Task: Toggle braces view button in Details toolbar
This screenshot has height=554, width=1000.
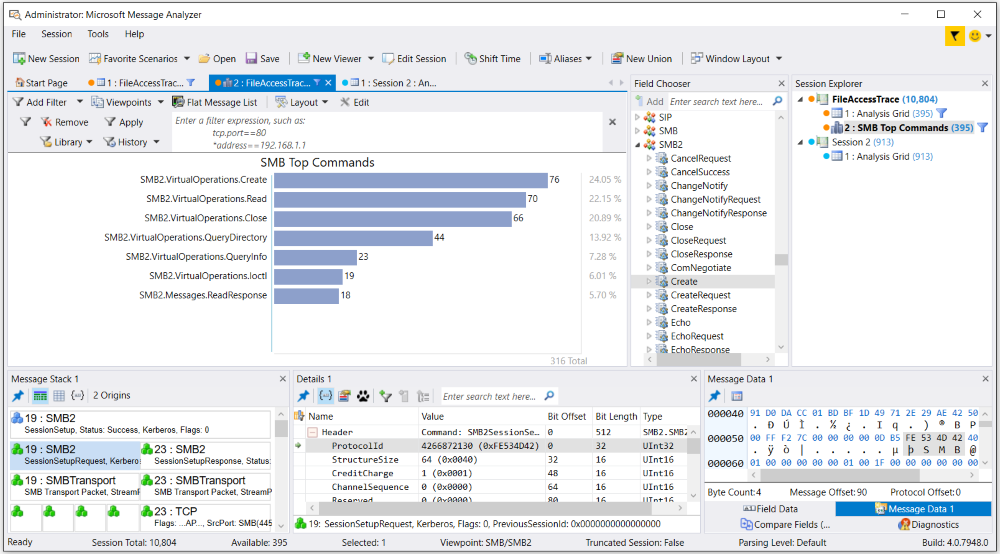Action: click(325, 396)
